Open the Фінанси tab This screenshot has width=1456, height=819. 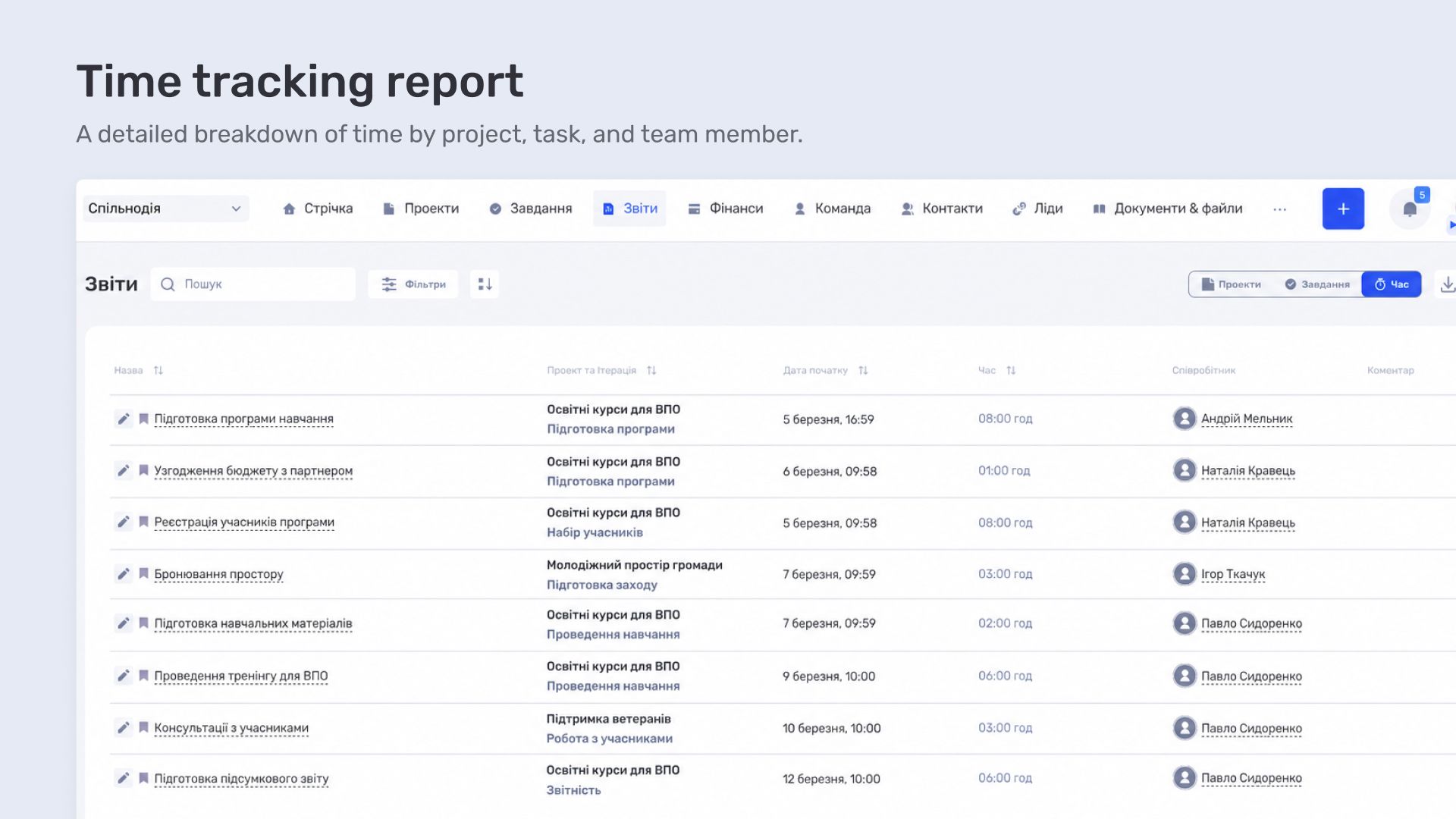[x=726, y=209]
